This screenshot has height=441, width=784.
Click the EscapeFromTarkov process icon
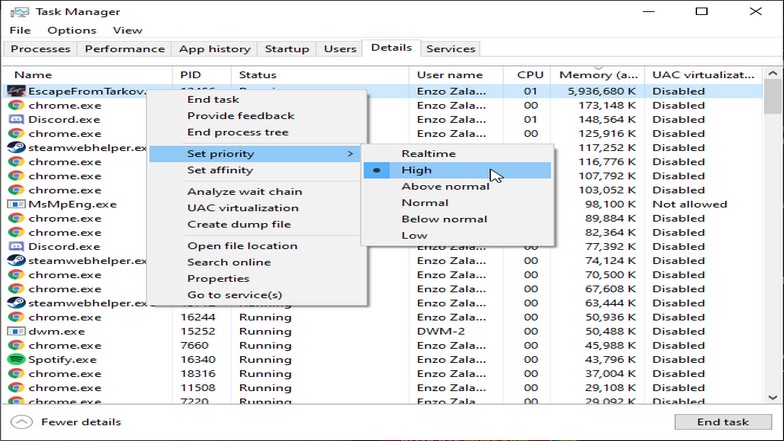[16, 91]
